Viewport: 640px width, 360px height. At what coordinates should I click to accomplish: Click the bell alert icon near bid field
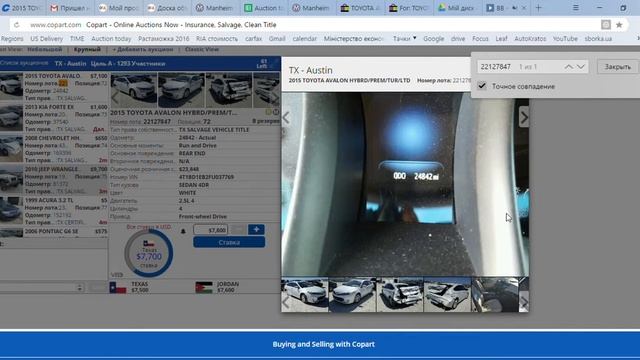click(183, 231)
